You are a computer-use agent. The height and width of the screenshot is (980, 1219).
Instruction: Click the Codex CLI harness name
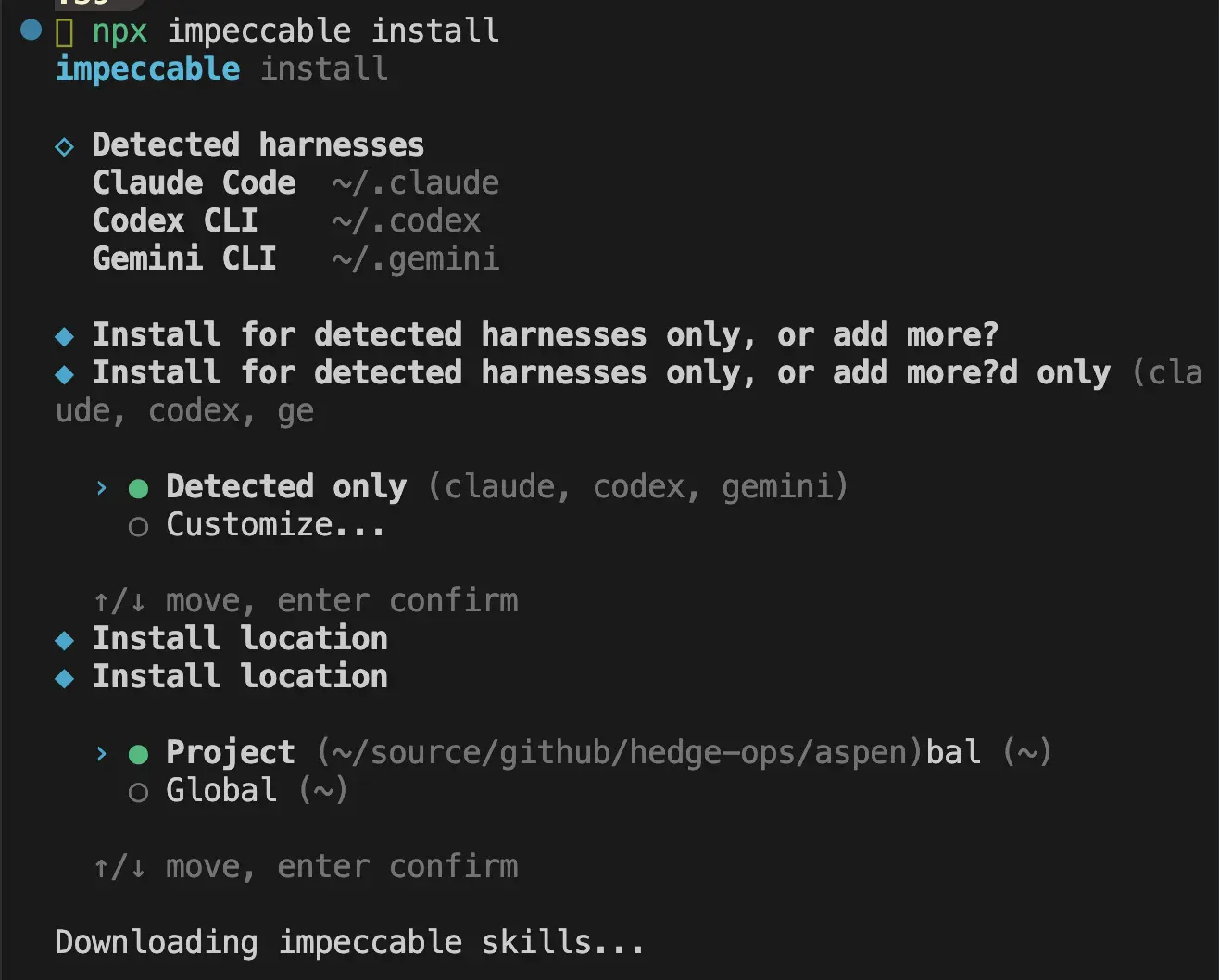tap(175, 220)
